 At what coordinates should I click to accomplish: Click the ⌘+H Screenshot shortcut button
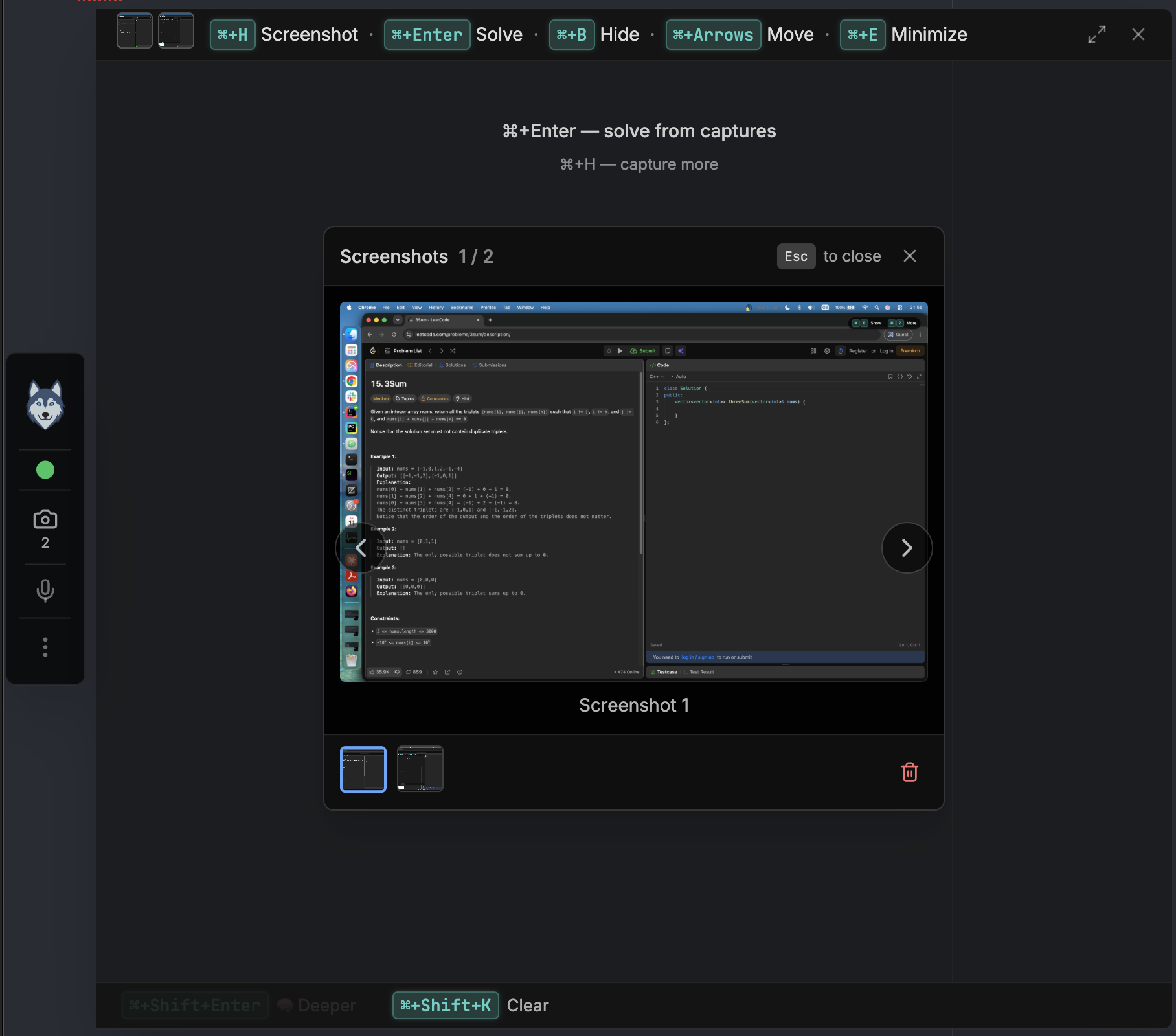284,35
